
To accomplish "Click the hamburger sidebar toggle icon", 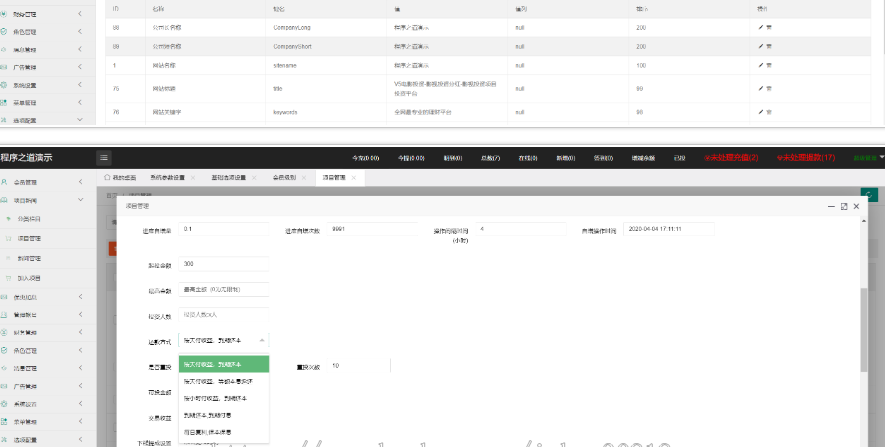I will [104, 157].
